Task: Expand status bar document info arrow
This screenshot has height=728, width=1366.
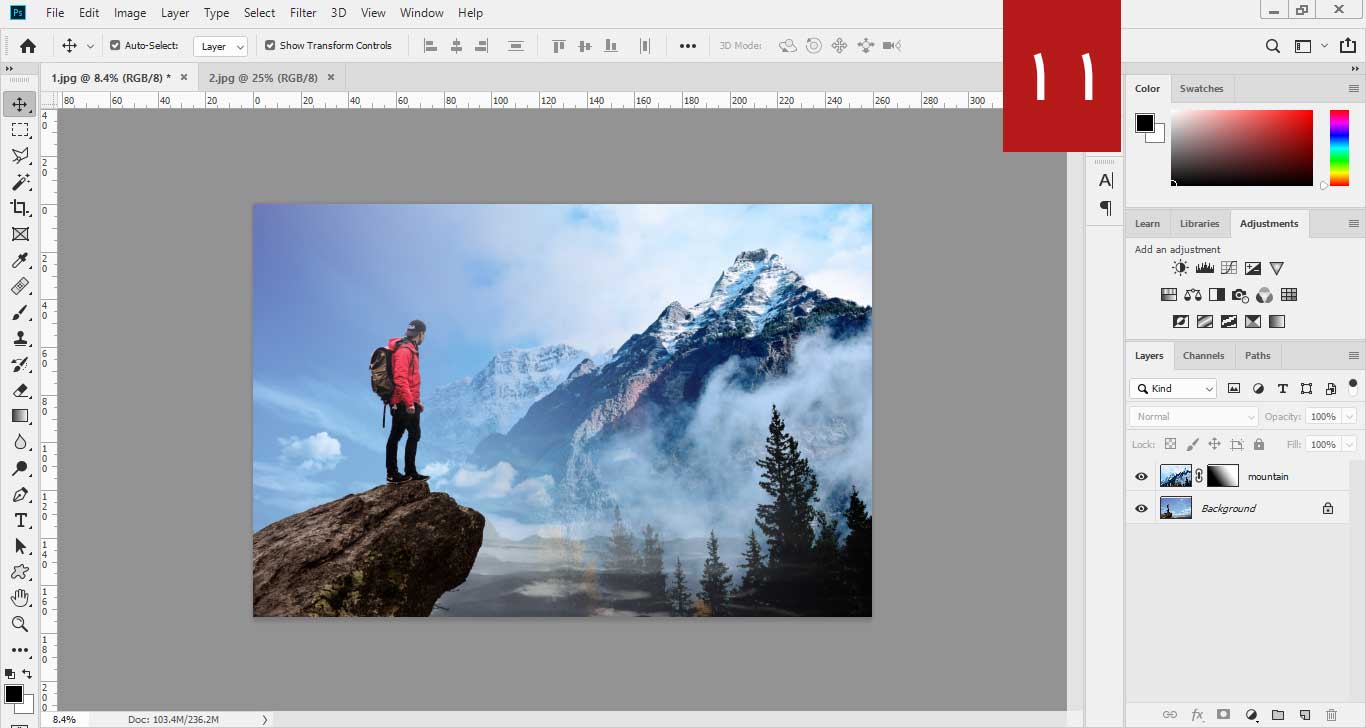Action: click(264, 719)
